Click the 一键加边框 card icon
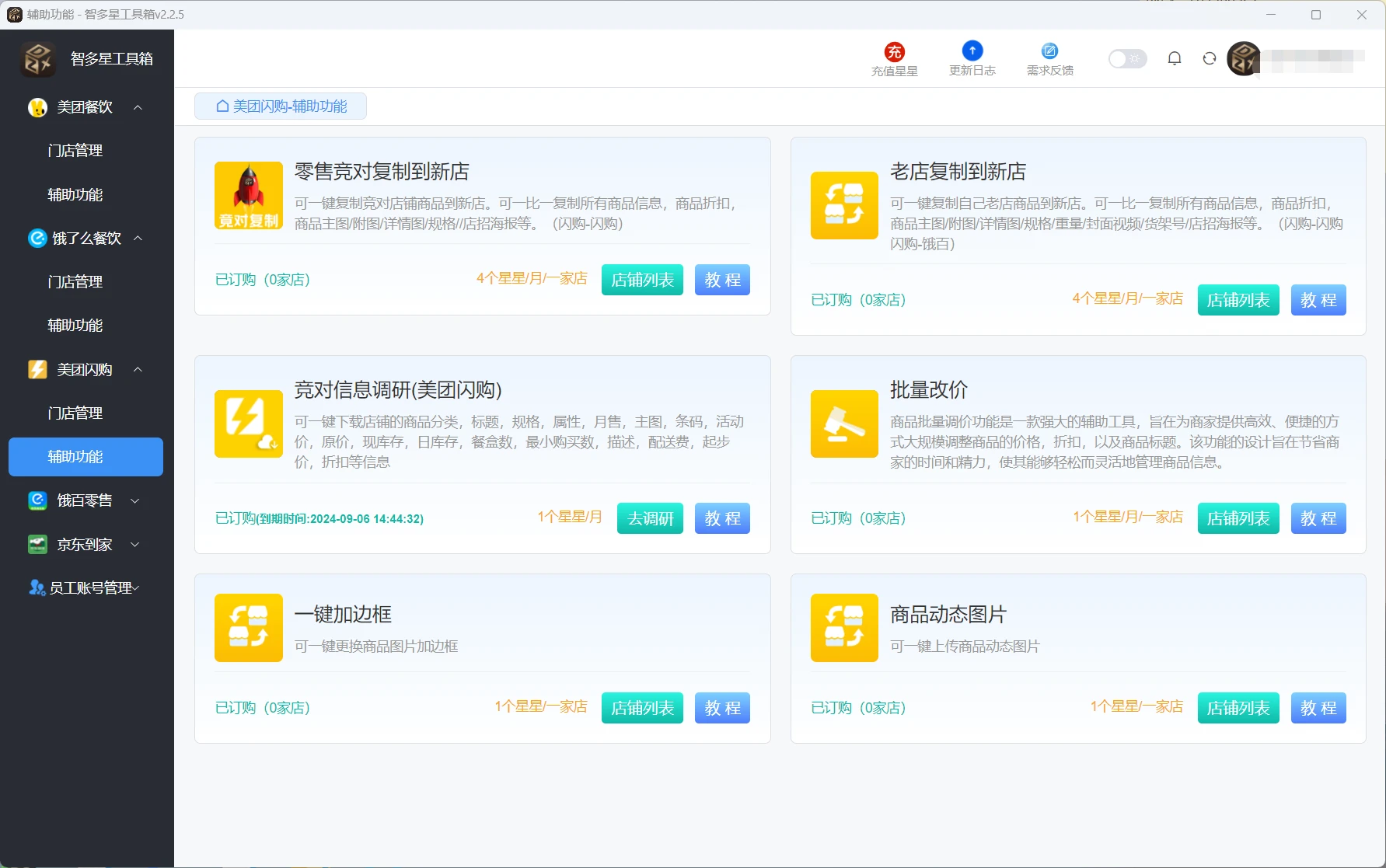Viewport: 1386px width, 868px height. pyautogui.click(x=249, y=628)
